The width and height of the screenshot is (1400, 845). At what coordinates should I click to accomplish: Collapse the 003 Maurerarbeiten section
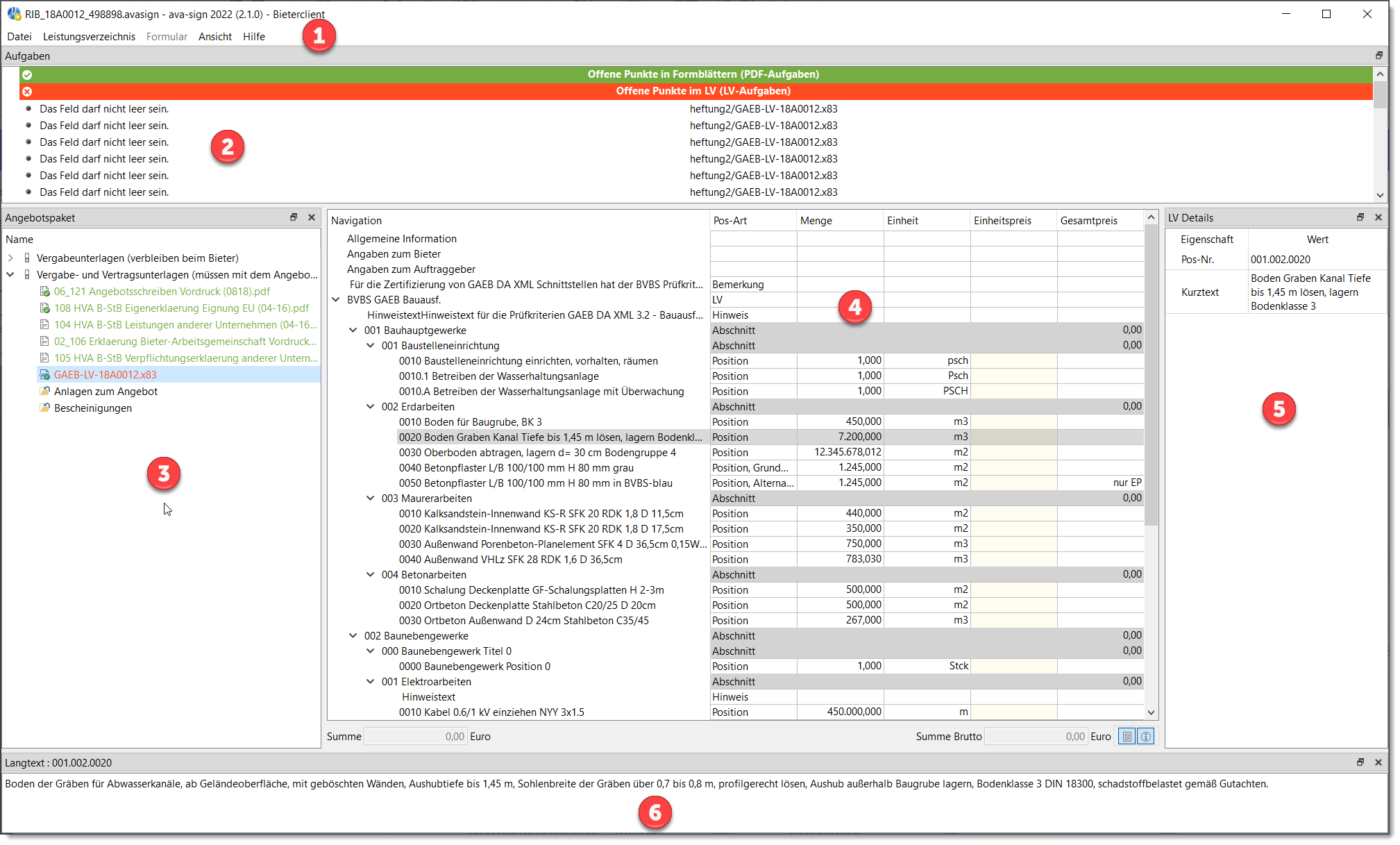click(x=371, y=499)
